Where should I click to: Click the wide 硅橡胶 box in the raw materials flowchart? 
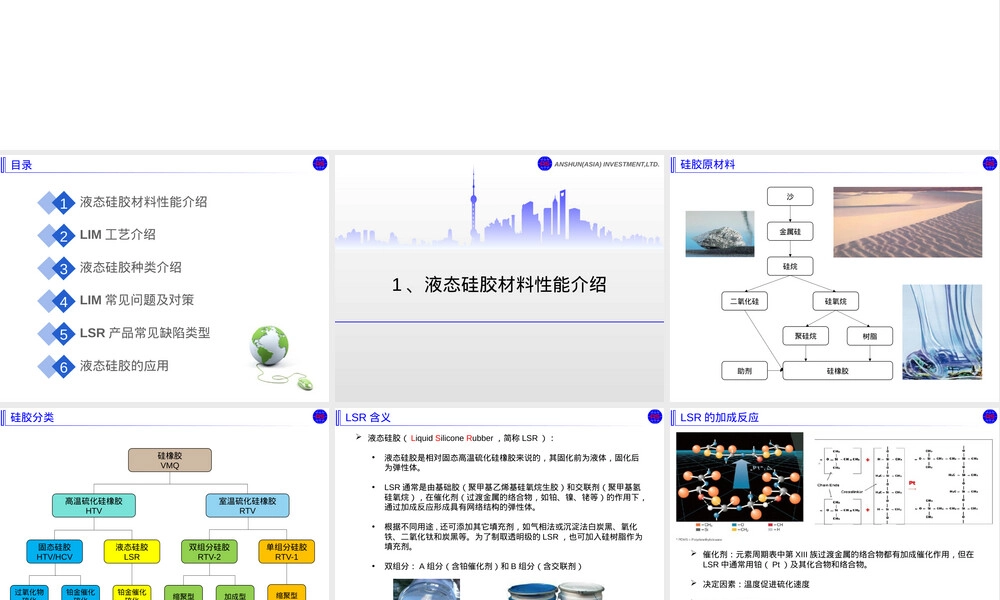click(x=837, y=370)
